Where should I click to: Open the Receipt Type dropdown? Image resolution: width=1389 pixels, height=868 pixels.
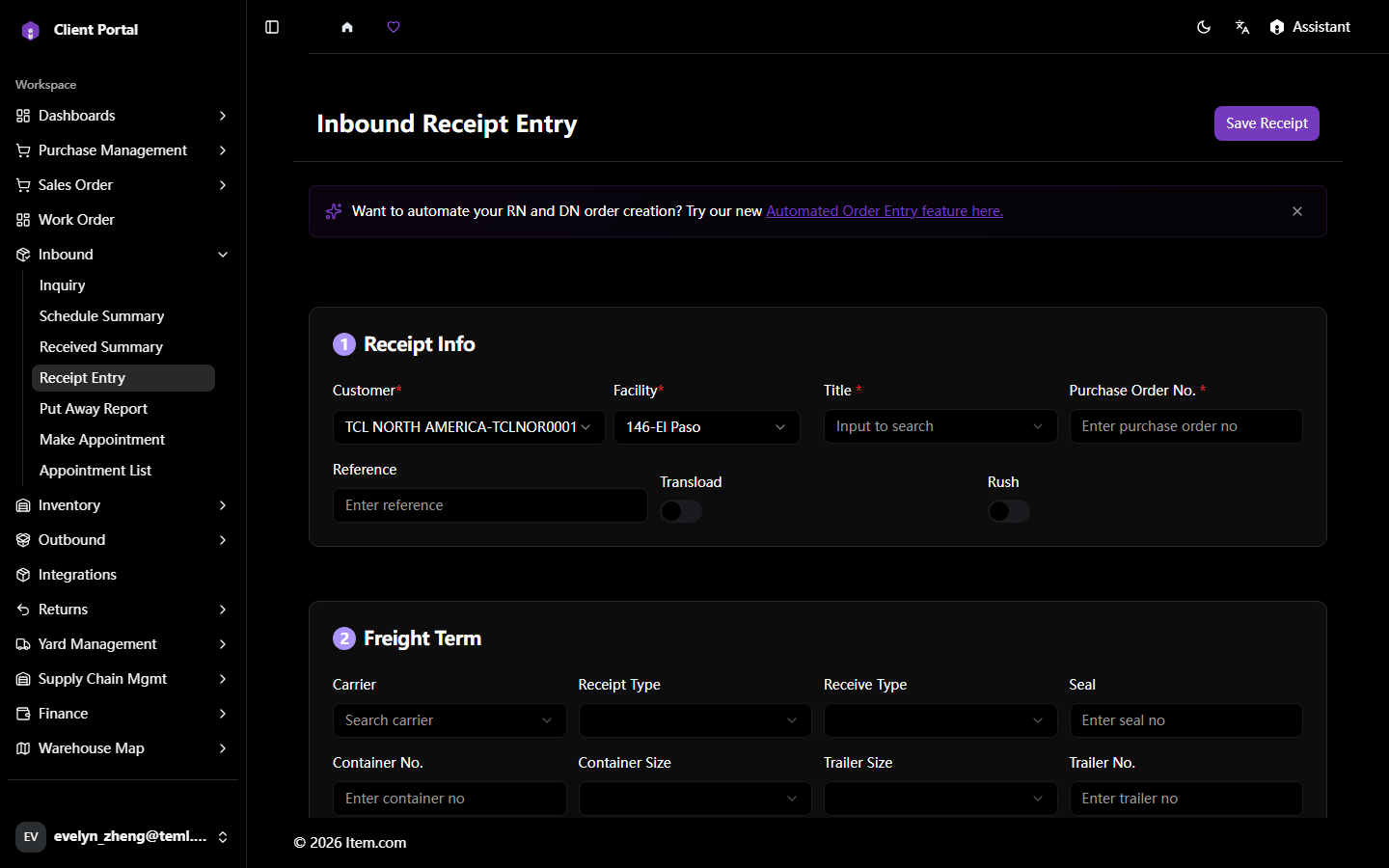695,720
